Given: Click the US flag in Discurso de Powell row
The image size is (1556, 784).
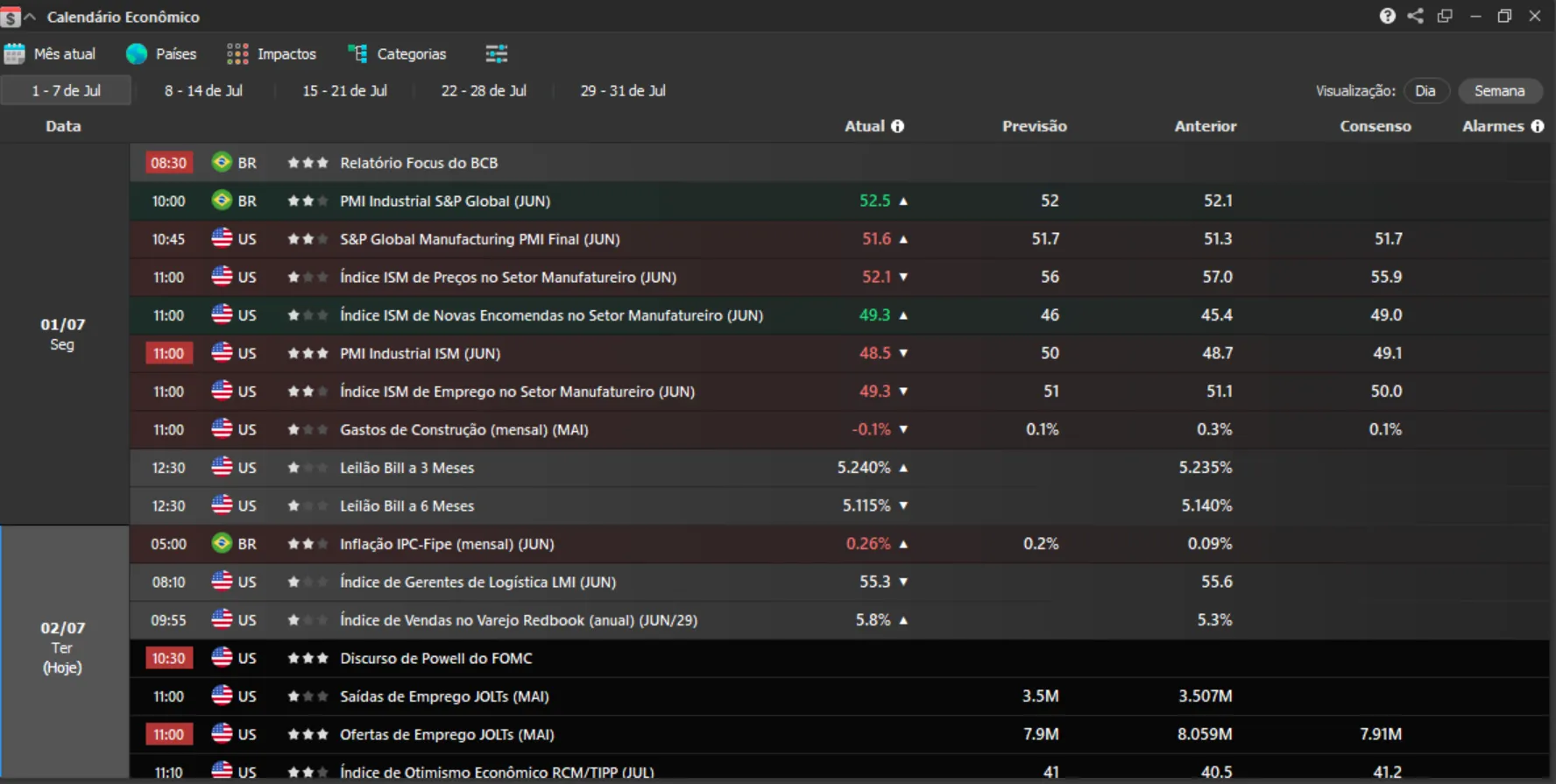Looking at the screenshot, I should coord(222,658).
